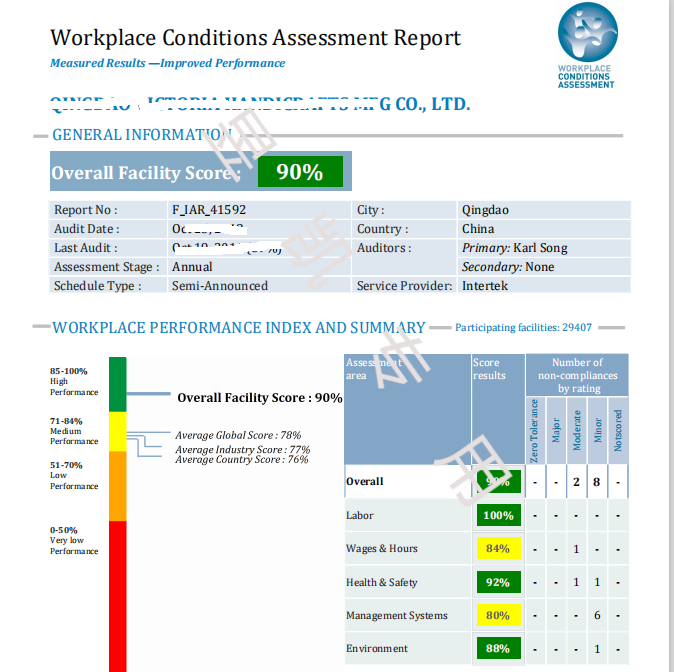The width and height of the screenshot is (674, 672).
Task: Click the 'Schedule Type :' label
Action: pyautogui.click(x=98, y=286)
